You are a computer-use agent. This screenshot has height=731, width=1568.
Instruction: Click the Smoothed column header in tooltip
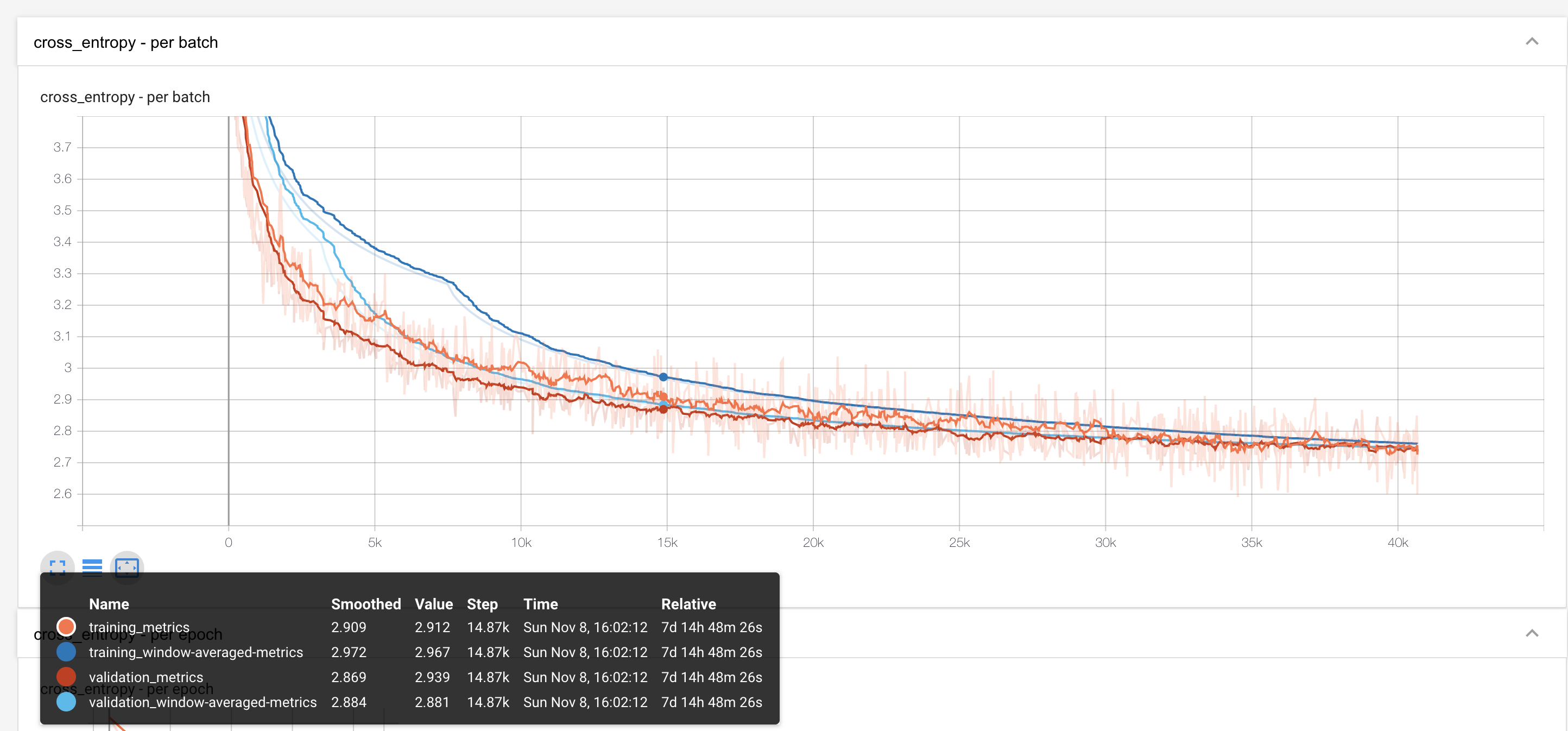click(365, 604)
